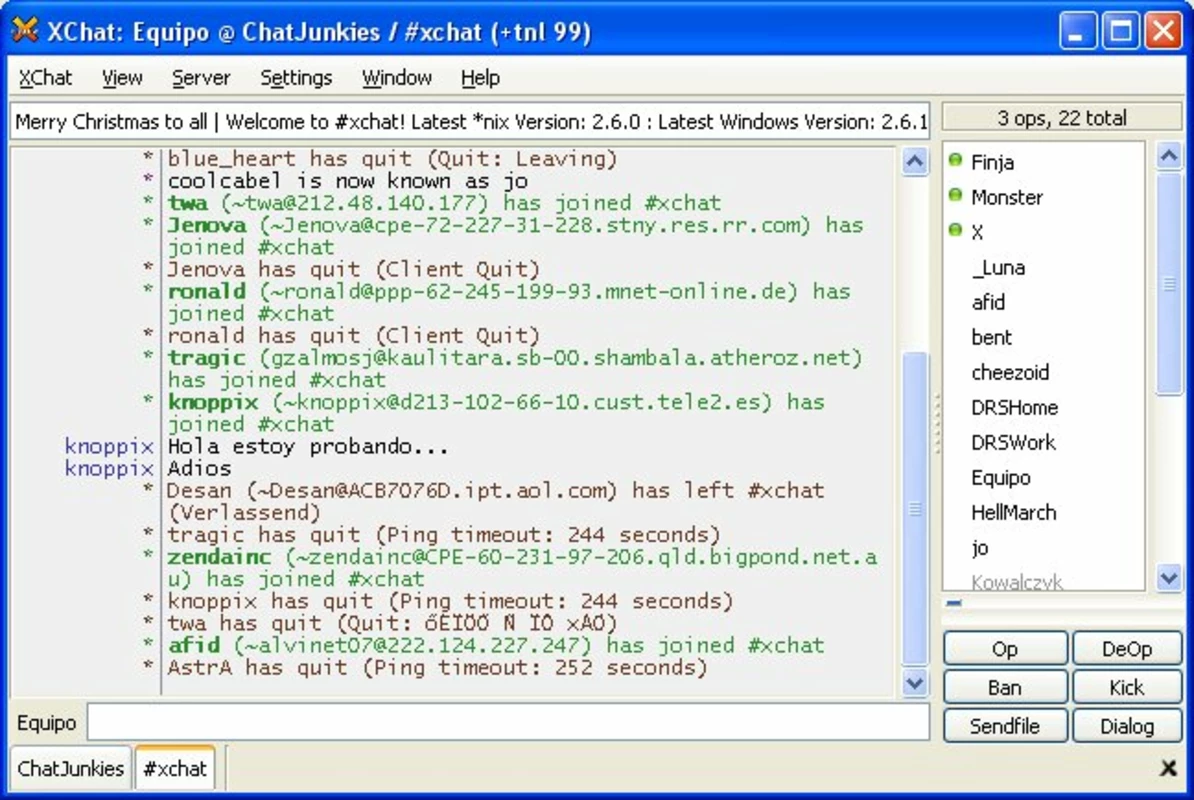
Task: Open the XChat menu
Action: click(x=45, y=78)
